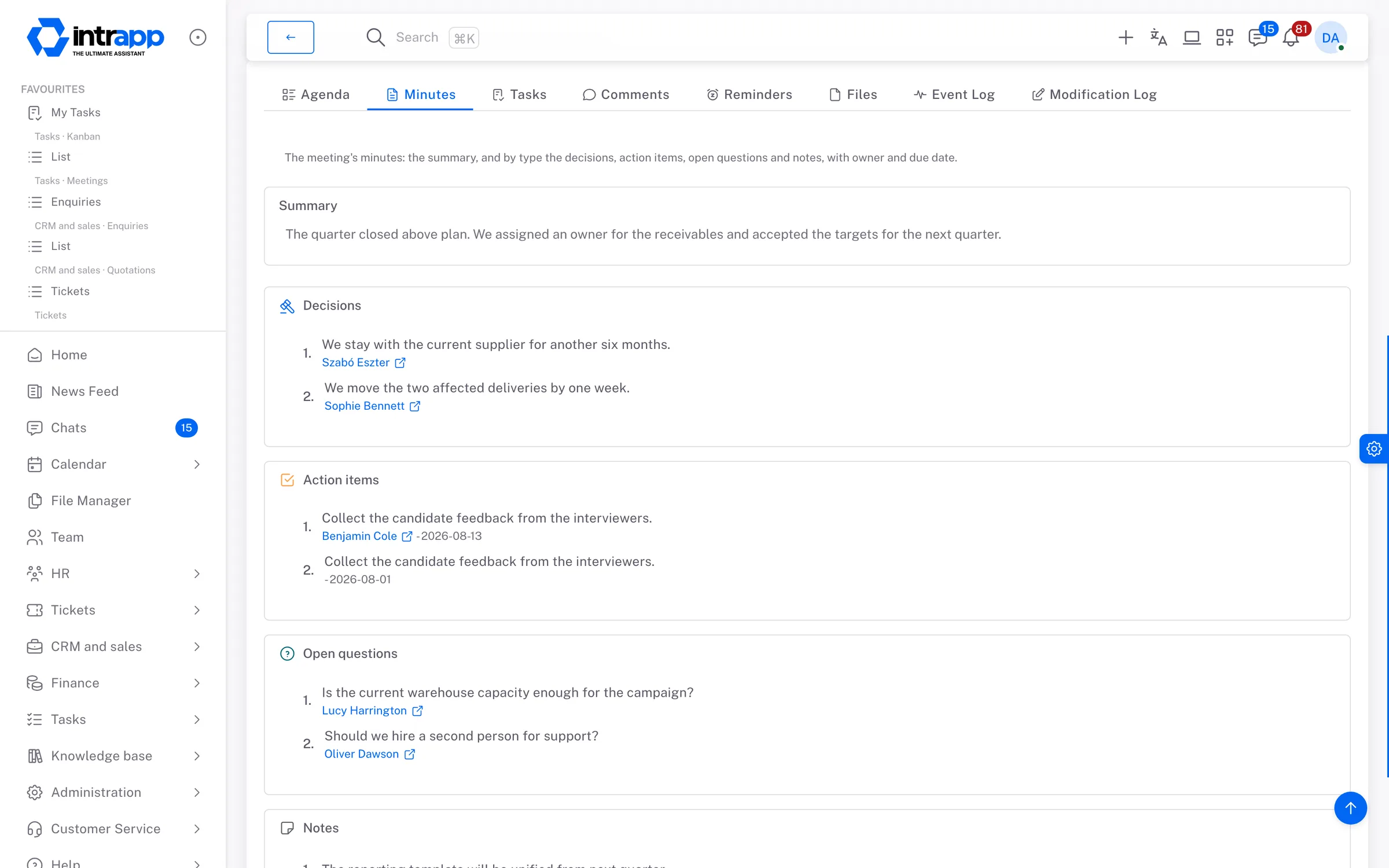
Task: Open chat messages icon with badge 15
Action: 1259,36
